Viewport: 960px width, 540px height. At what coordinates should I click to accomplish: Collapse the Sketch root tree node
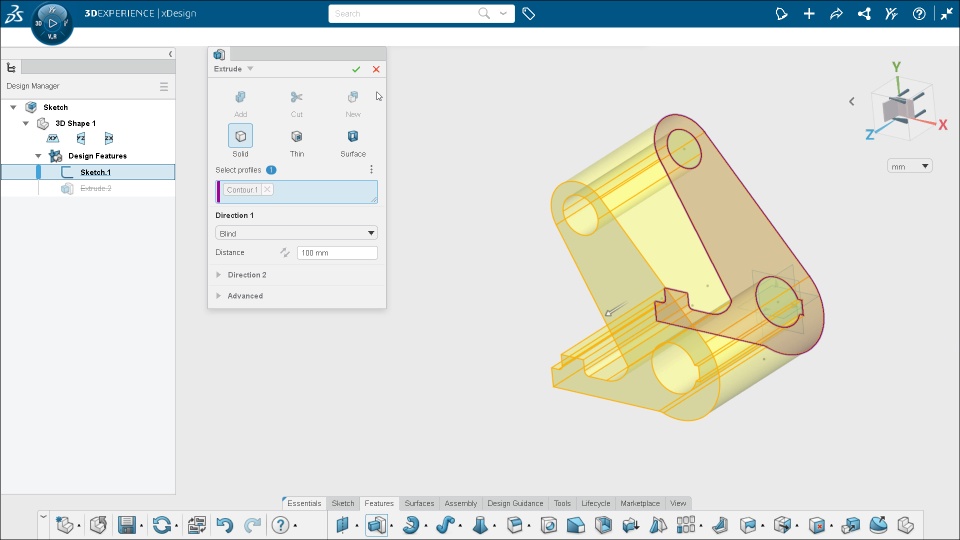pyautogui.click(x=13, y=107)
